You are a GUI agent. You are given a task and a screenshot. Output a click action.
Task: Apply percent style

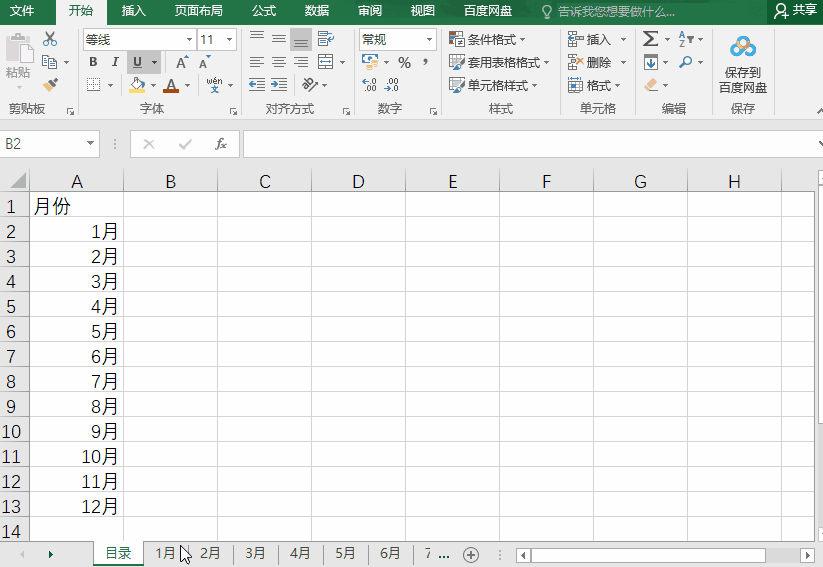404,62
